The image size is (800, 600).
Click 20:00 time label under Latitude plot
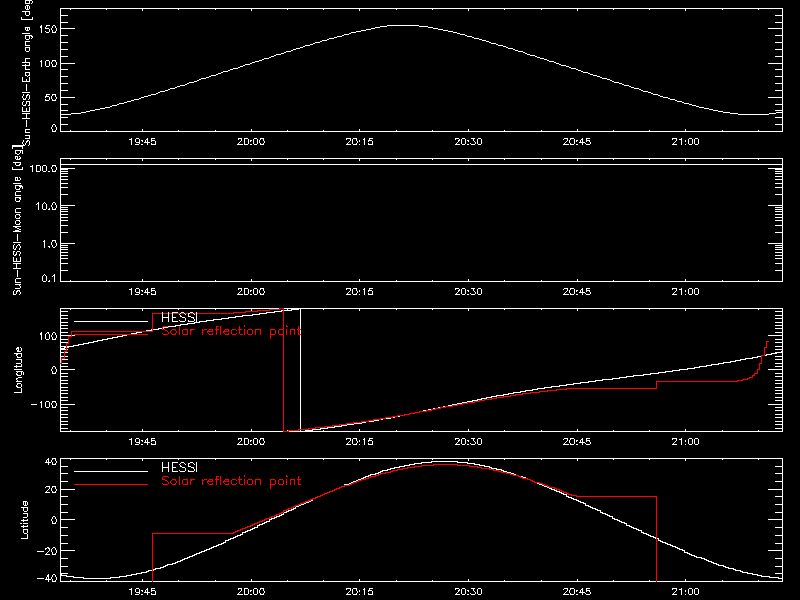coord(251,591)
